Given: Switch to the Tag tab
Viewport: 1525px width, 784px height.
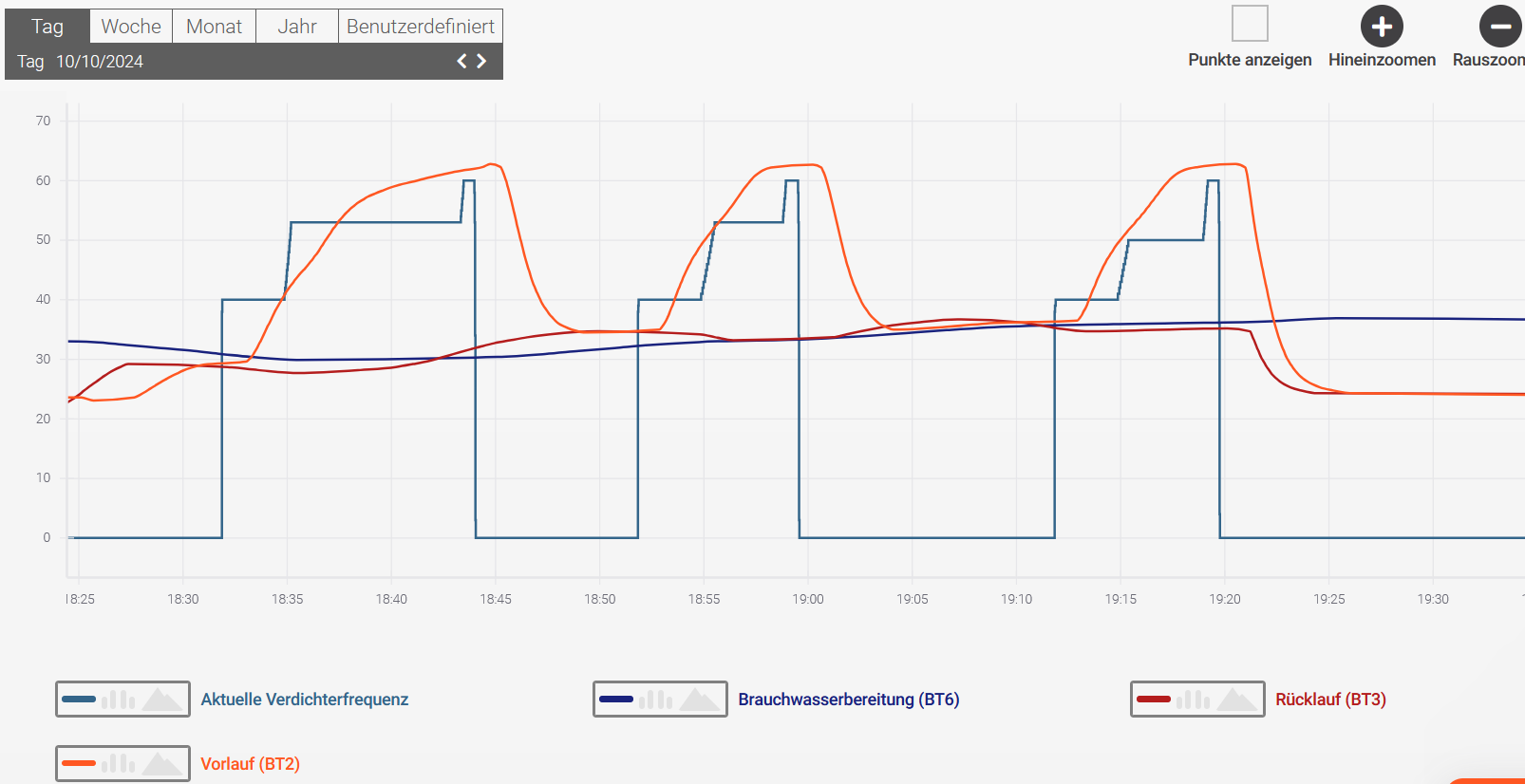Looking at the screenshot, I should click(x=47, y=27).
